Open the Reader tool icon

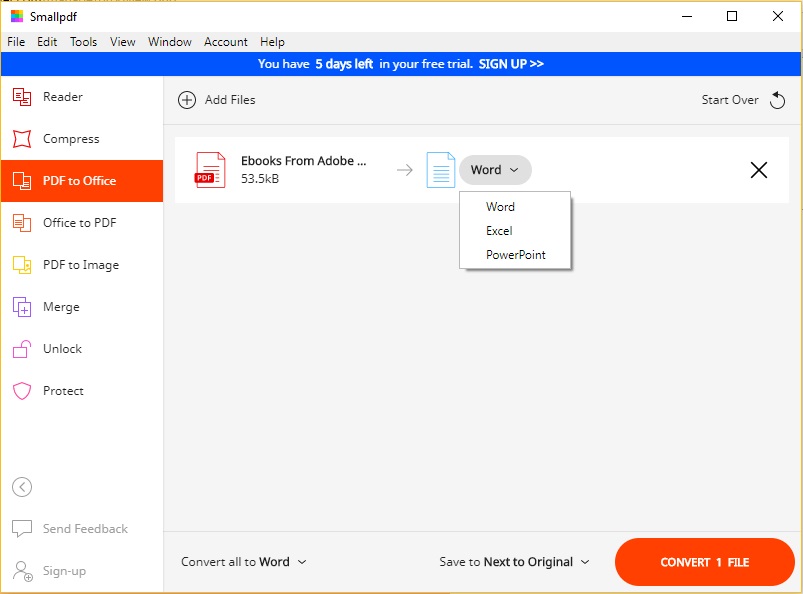tap(22, 97)
